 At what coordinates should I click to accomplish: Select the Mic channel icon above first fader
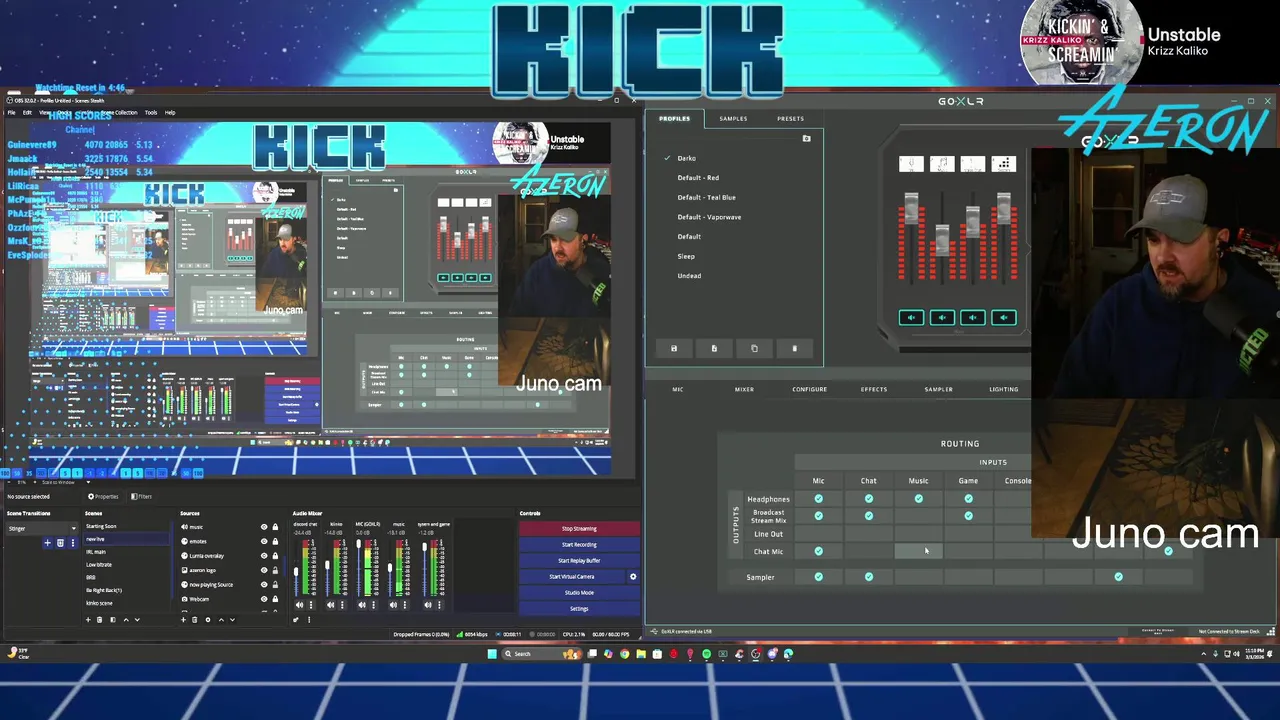(910, 164)
